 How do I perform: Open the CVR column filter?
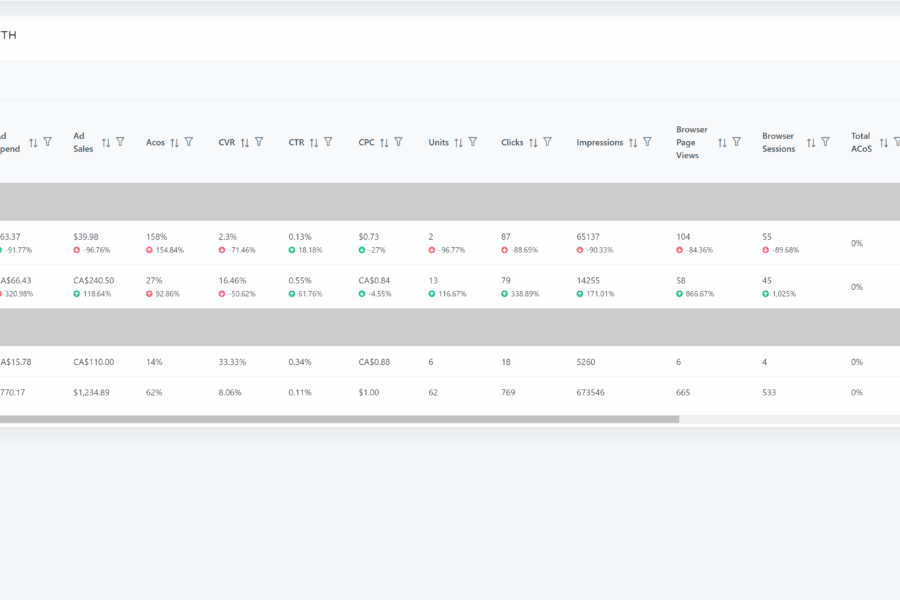(259, 142)
